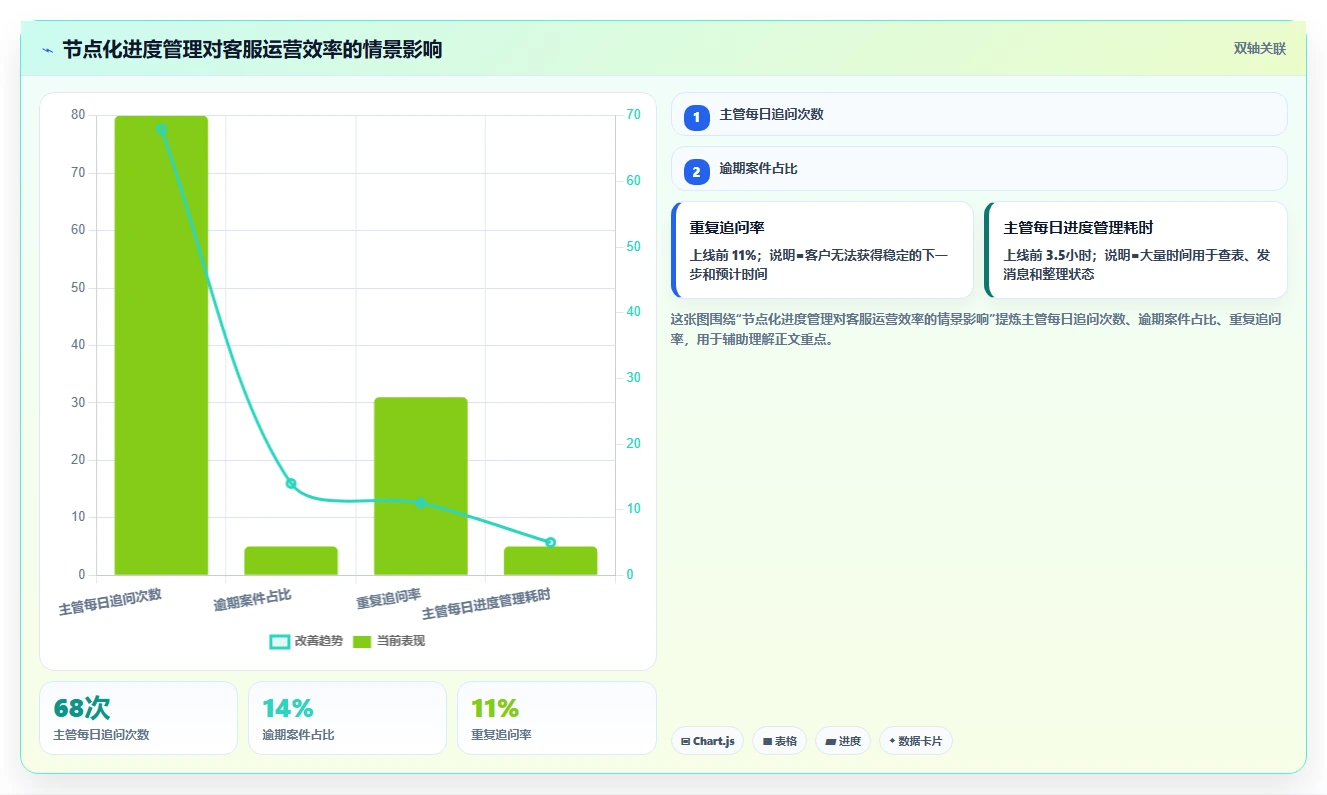This screenshot has height=795, width=1327.
Task: Click the tallest bar for 主管每日追问次数
Action: pyautogui.click(x=161, y=345)
